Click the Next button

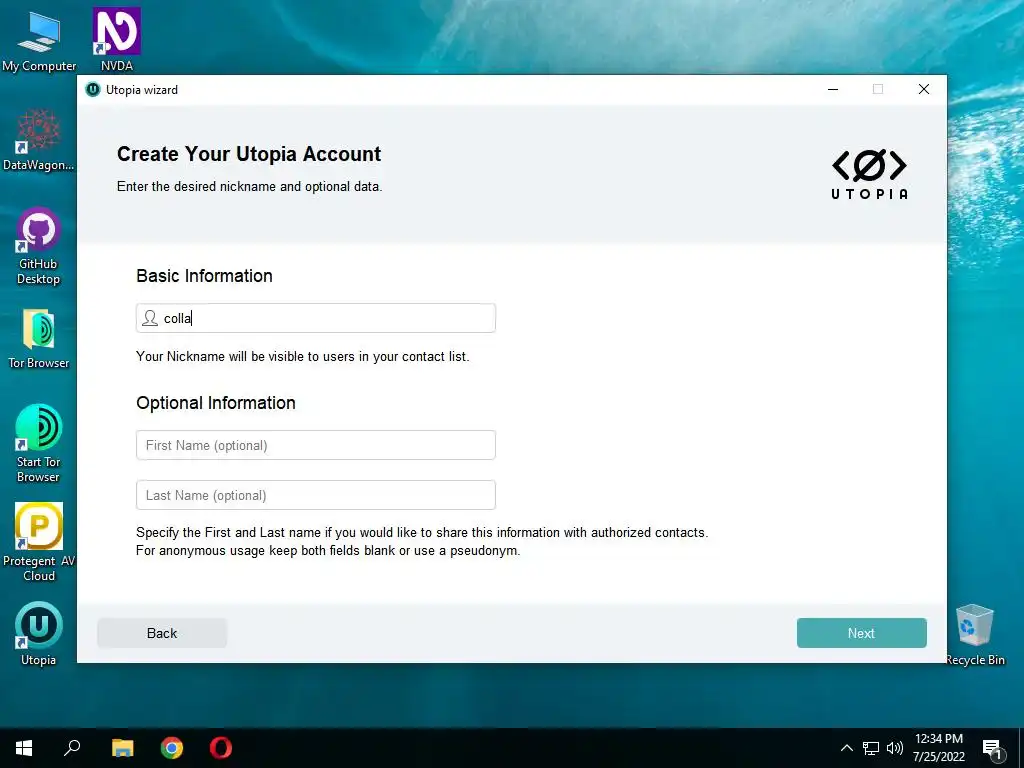(x=861, y=633)
